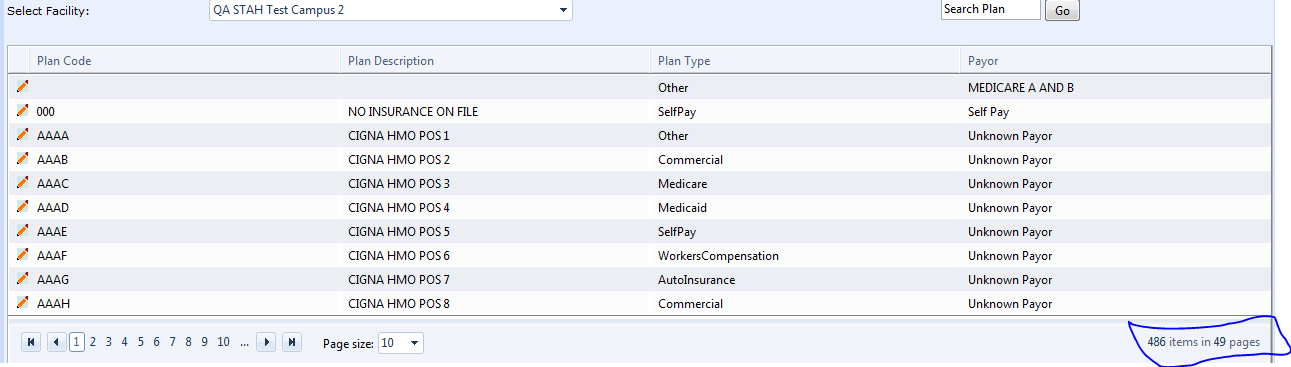
Task: Go to page 6
Action: pyautogui.click(x=157, y=342)
